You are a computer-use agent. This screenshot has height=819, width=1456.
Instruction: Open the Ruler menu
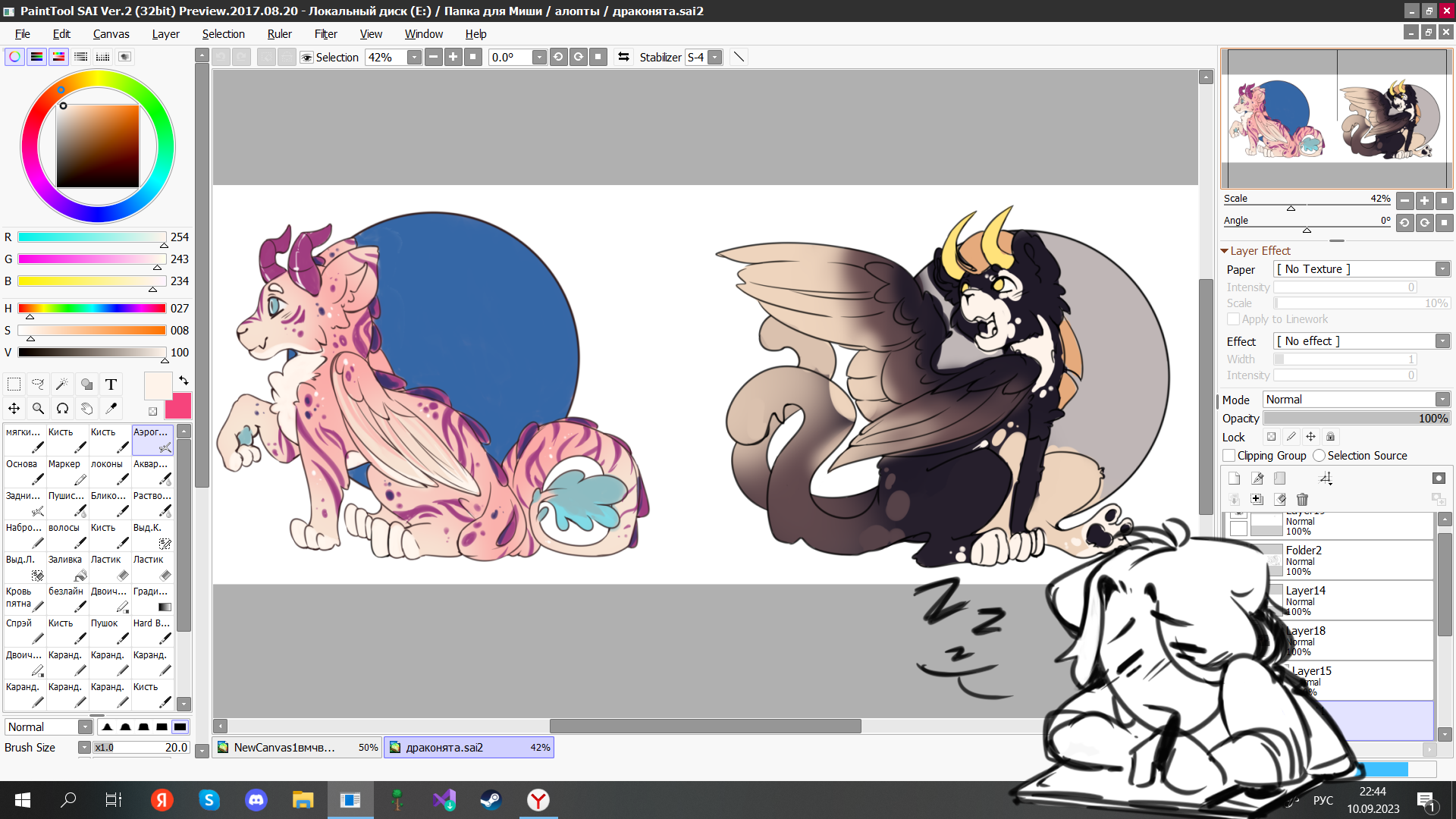pos(279,34)
